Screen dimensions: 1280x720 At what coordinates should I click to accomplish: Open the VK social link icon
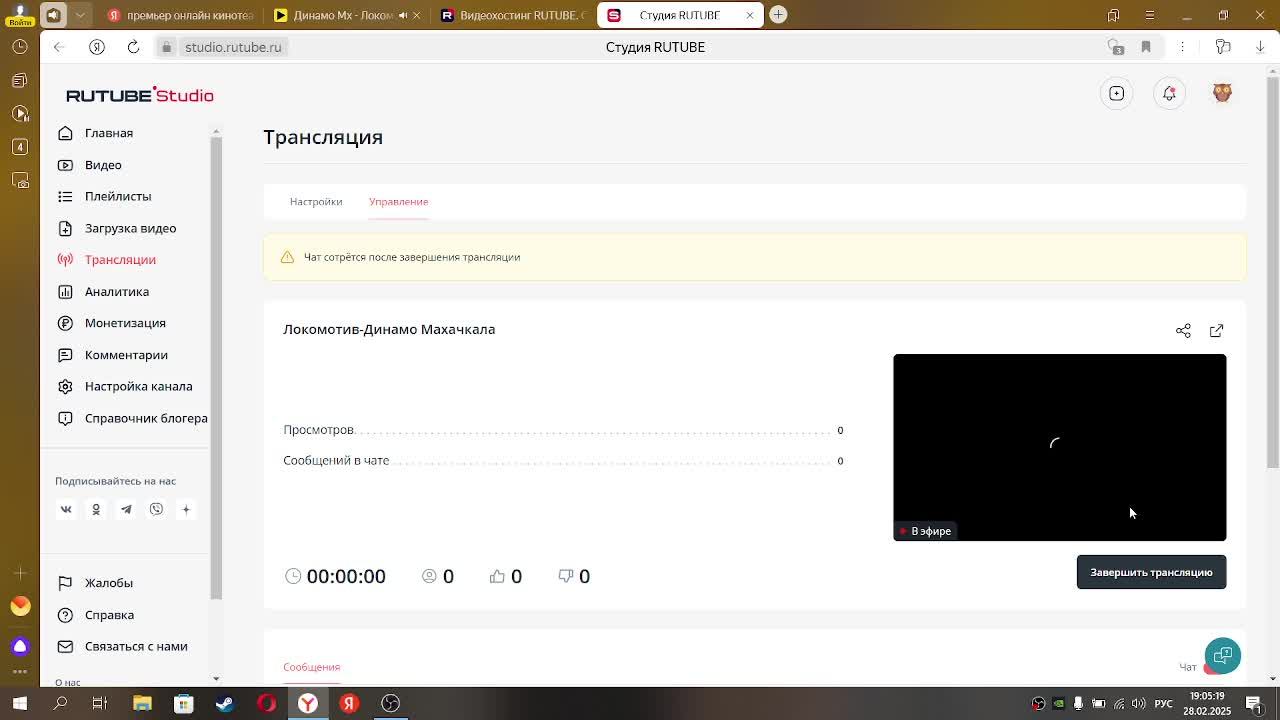click(x=66, y=509)
